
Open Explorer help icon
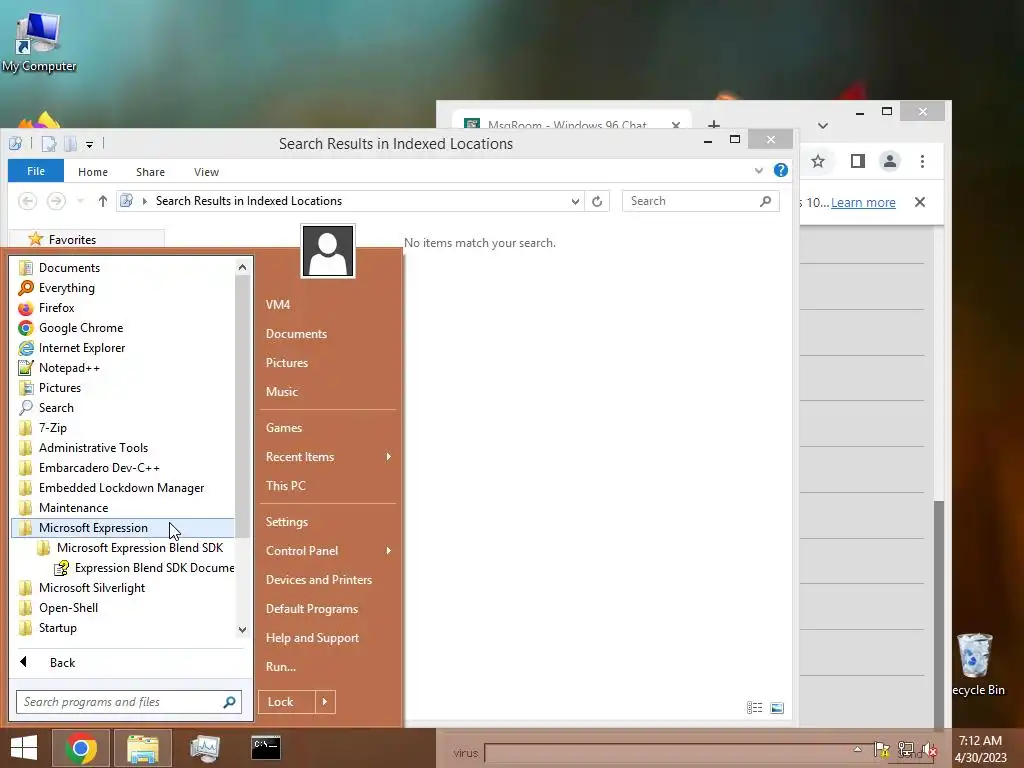[x=780, y=170]
